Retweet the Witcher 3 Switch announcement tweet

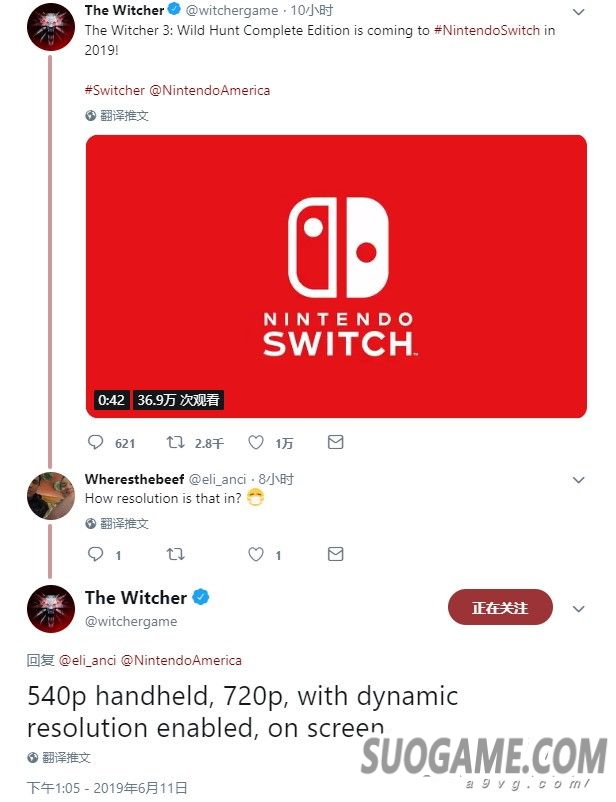click(175, 442)
